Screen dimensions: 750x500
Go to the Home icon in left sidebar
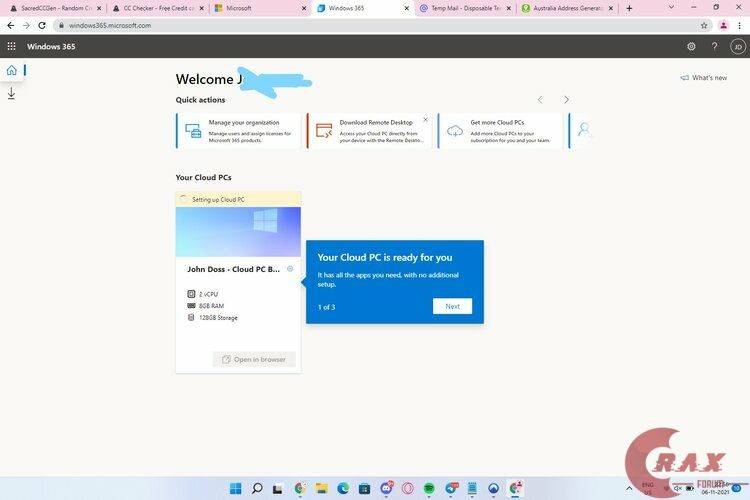coord(11,70)
